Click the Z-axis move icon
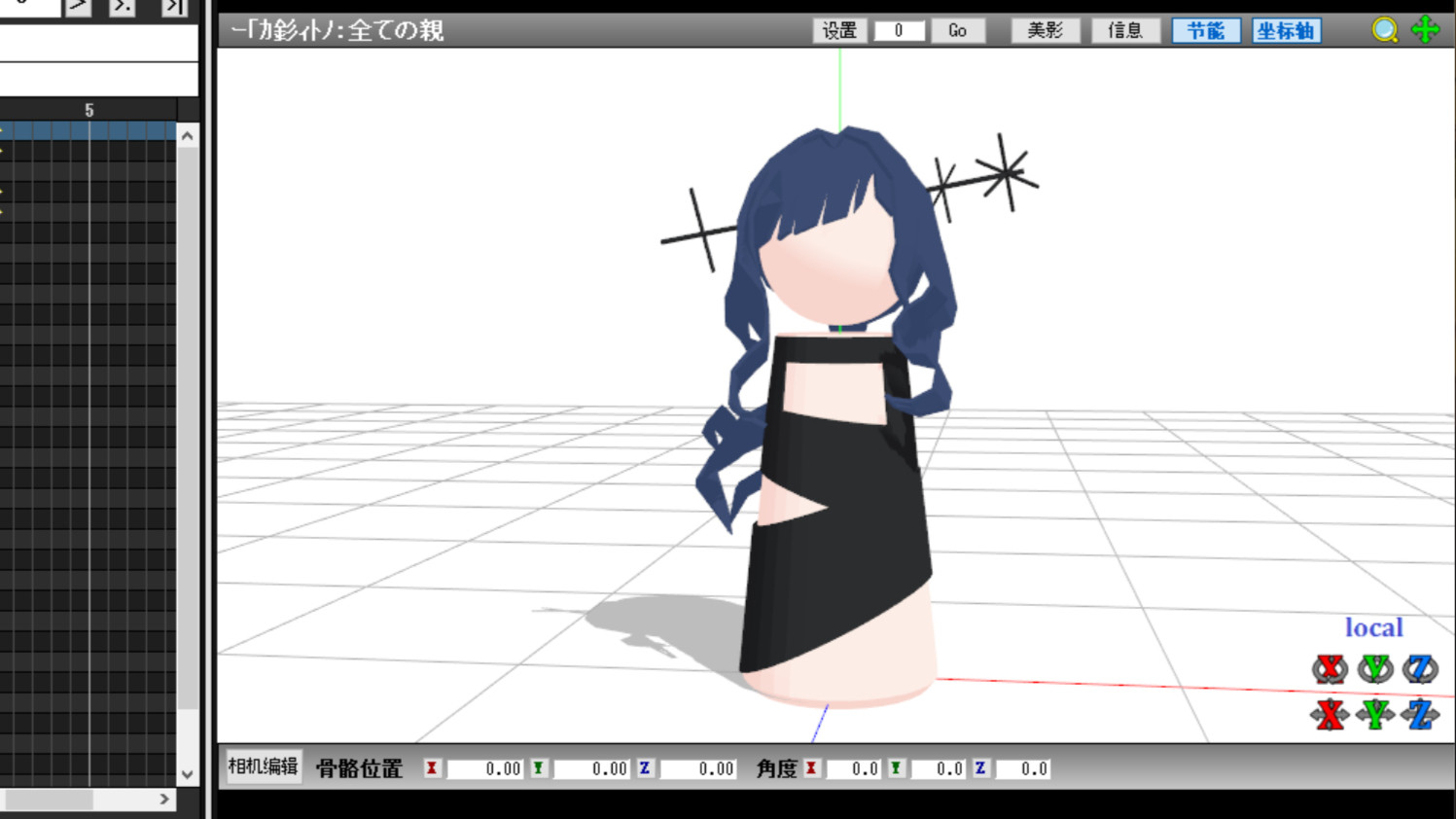 click(1420, 715)
